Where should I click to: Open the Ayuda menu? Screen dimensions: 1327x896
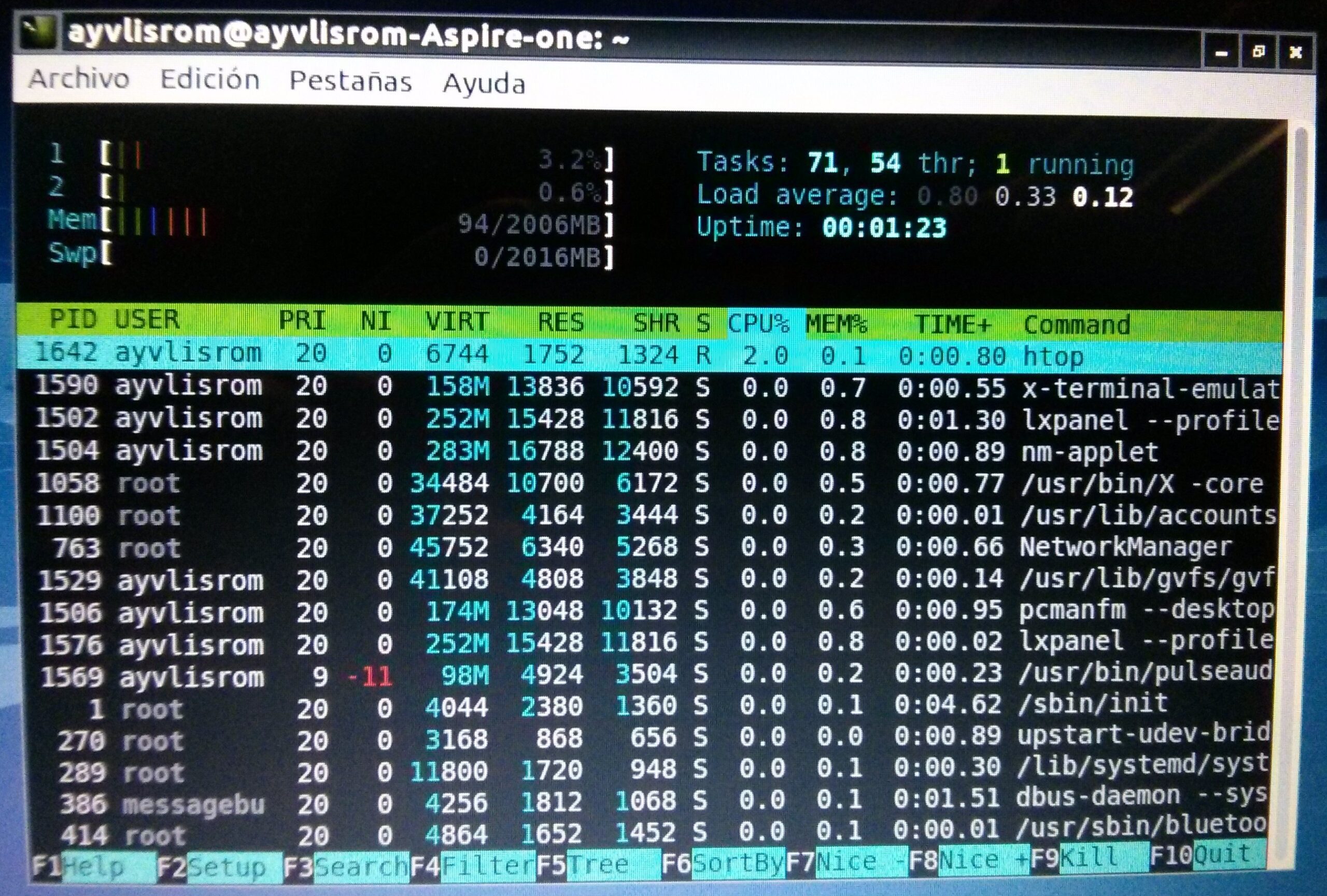coord(484,84)
